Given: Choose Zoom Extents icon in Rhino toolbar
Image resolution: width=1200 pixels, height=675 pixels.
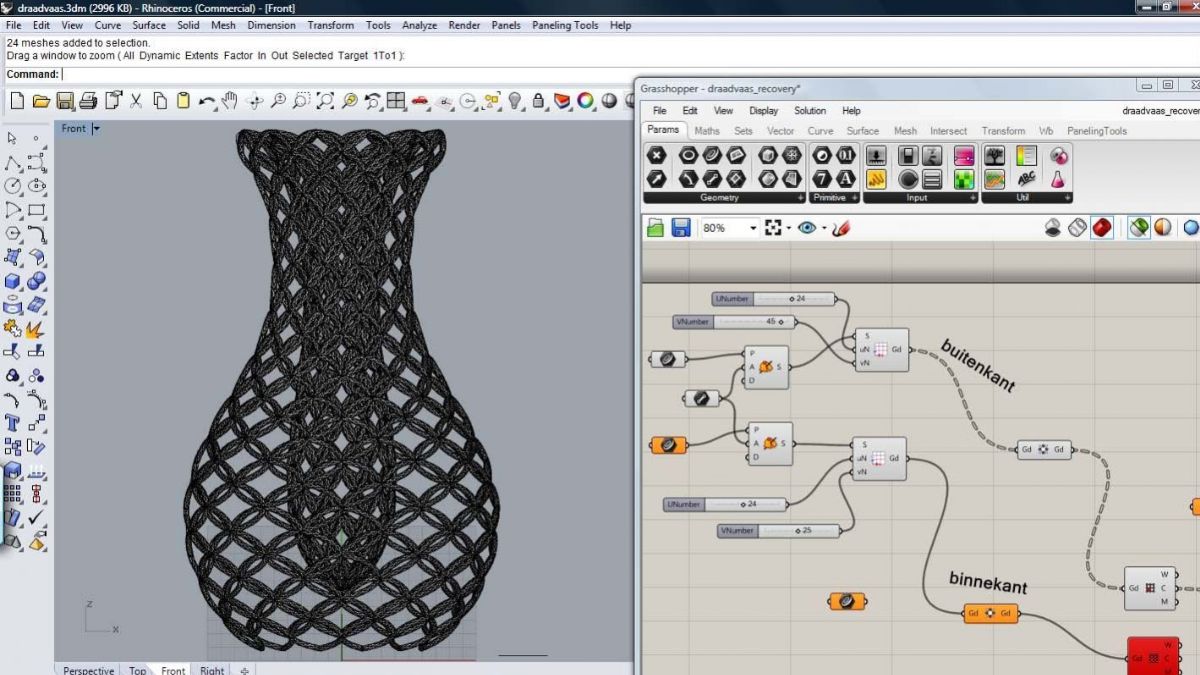Looking at the screenshot, I should click(x=326, y=101).
